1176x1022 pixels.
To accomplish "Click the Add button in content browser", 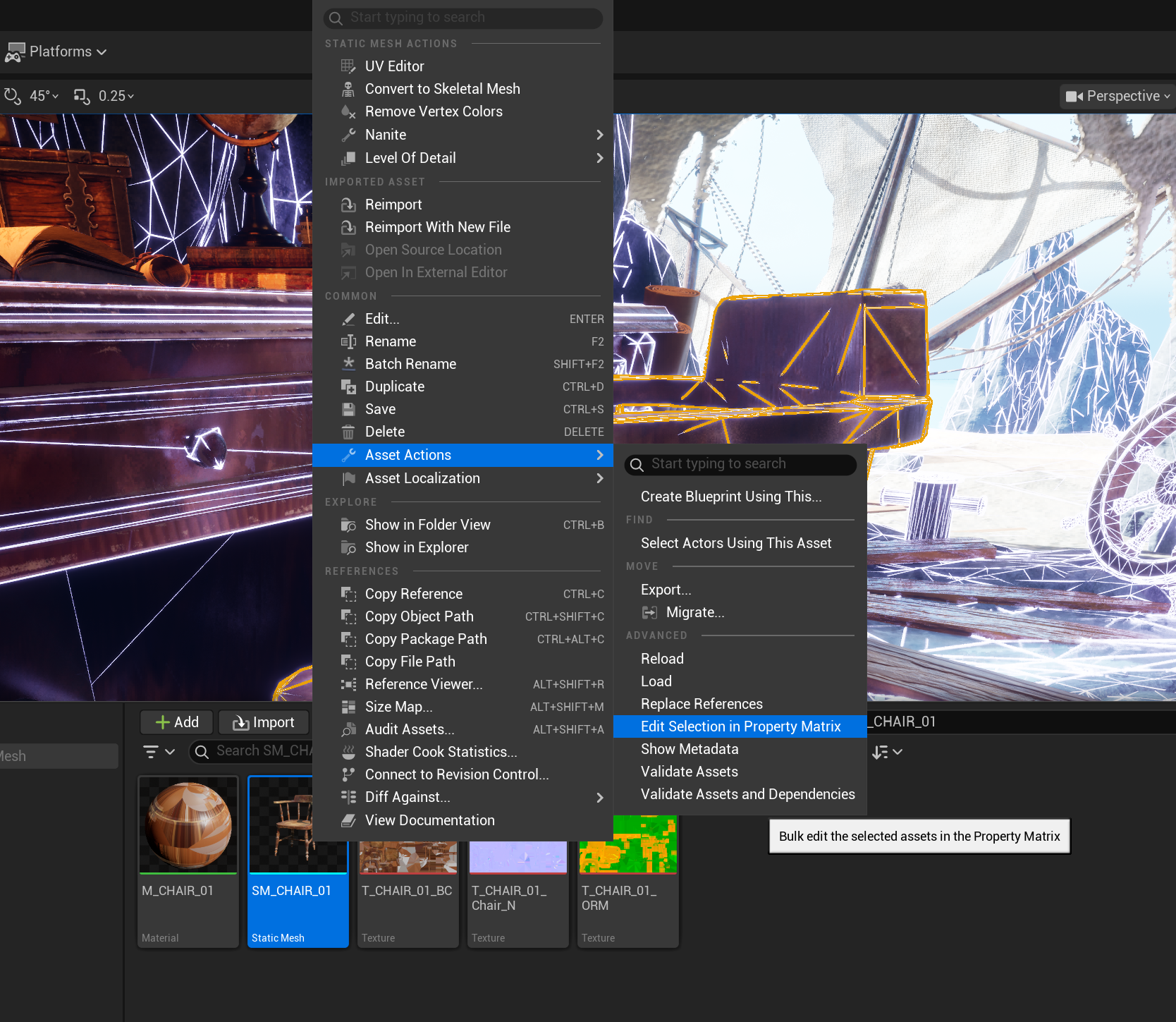I will [x=177, y=722].
